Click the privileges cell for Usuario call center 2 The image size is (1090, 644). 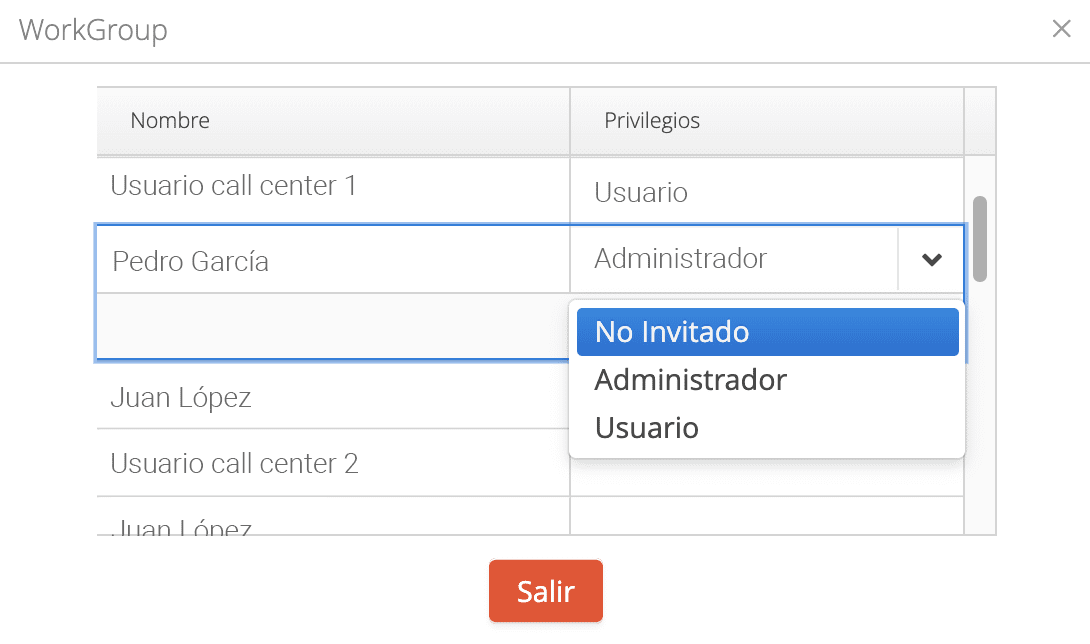pyautogui.click(x=767, y=478)
